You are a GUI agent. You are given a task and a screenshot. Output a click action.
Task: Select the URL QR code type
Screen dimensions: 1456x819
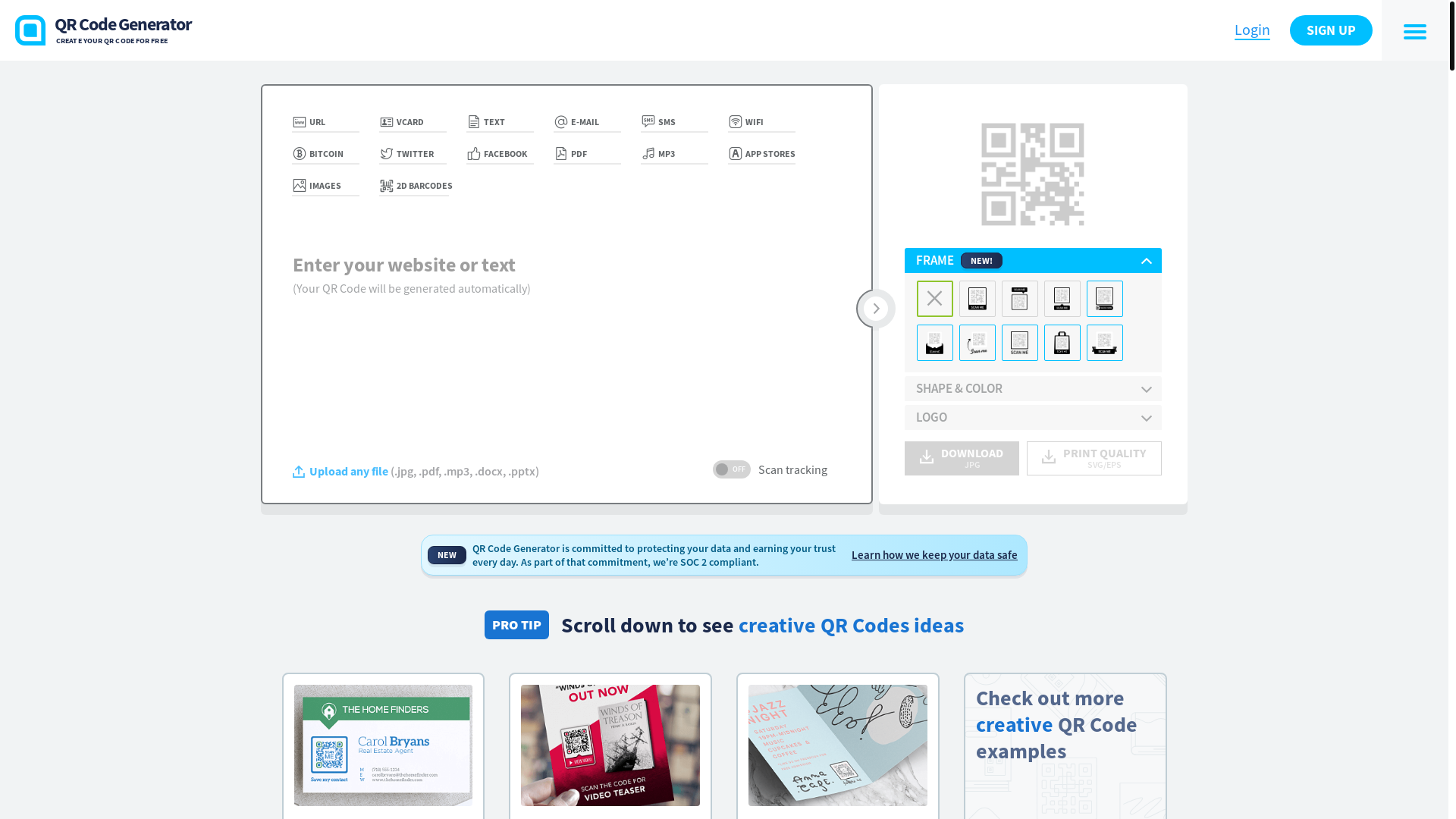pyautogui.click(x=325, y=122)
